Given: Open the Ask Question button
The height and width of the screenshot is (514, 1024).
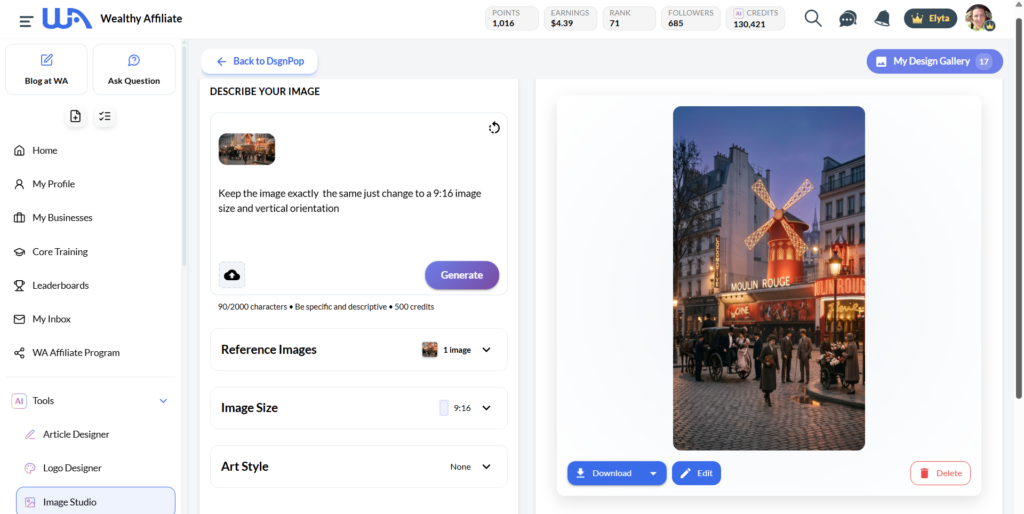Looking at the screenshot, I should [134, 69].
